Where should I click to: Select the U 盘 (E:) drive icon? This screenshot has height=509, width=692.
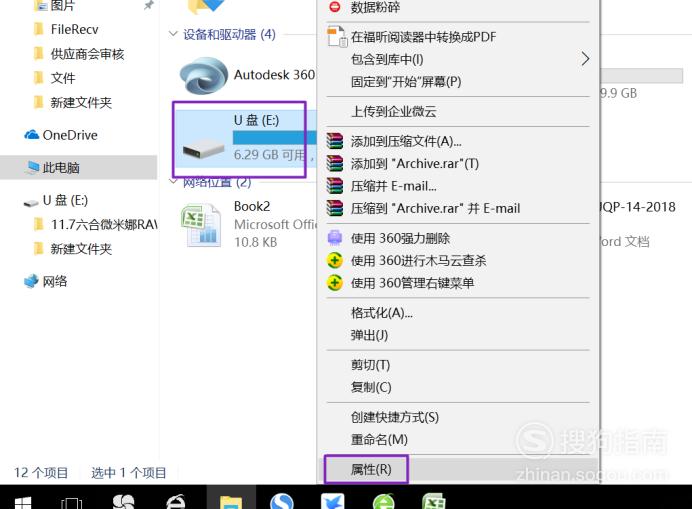[203, 149]
